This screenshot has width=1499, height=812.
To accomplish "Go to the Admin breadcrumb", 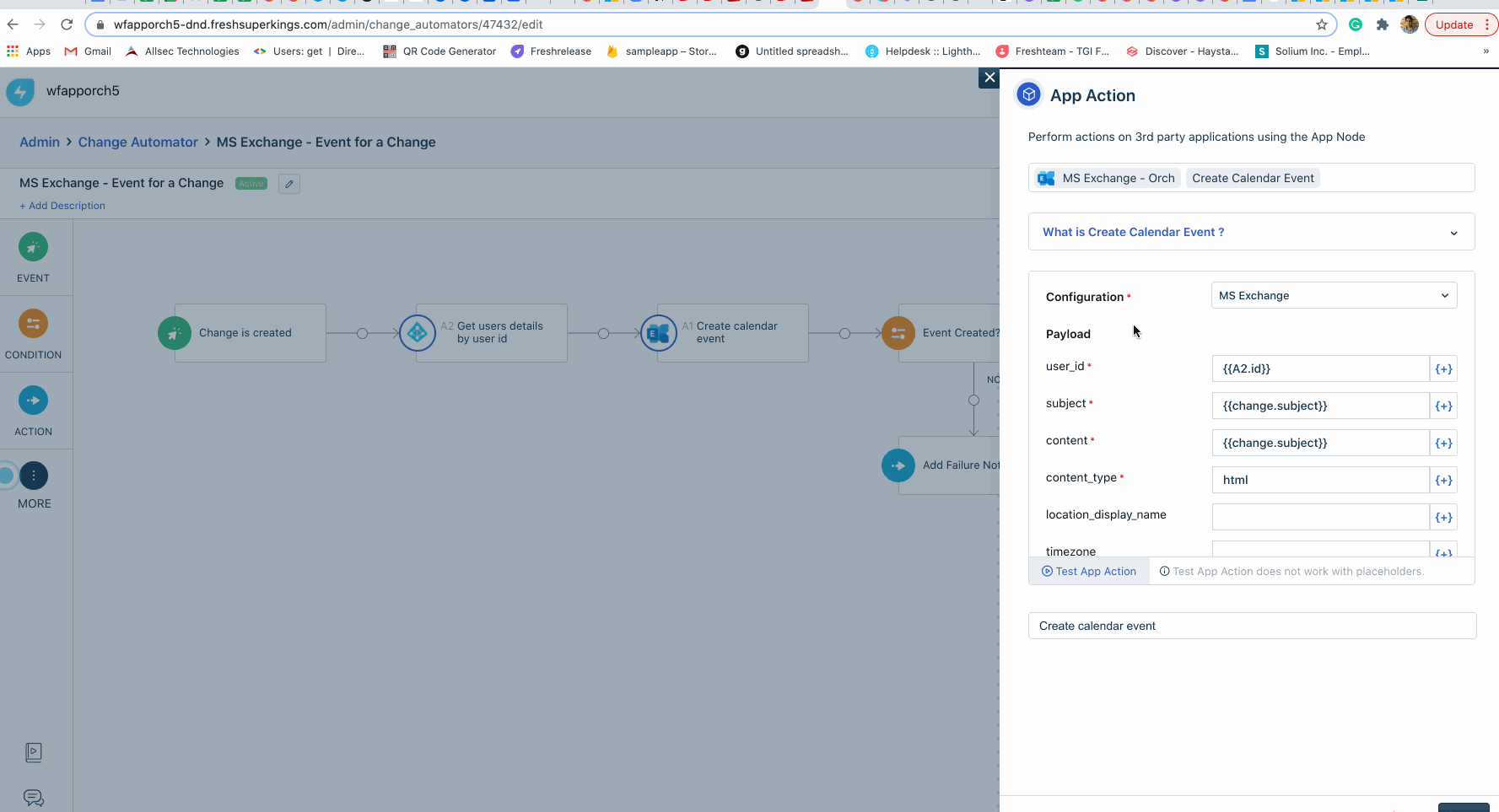I will tap(40, 142).
